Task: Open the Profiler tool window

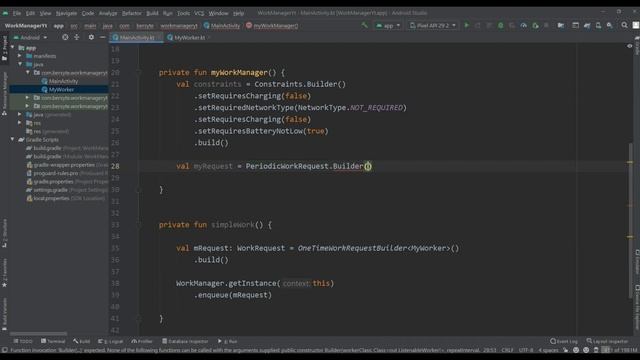Action: [142, 341]
